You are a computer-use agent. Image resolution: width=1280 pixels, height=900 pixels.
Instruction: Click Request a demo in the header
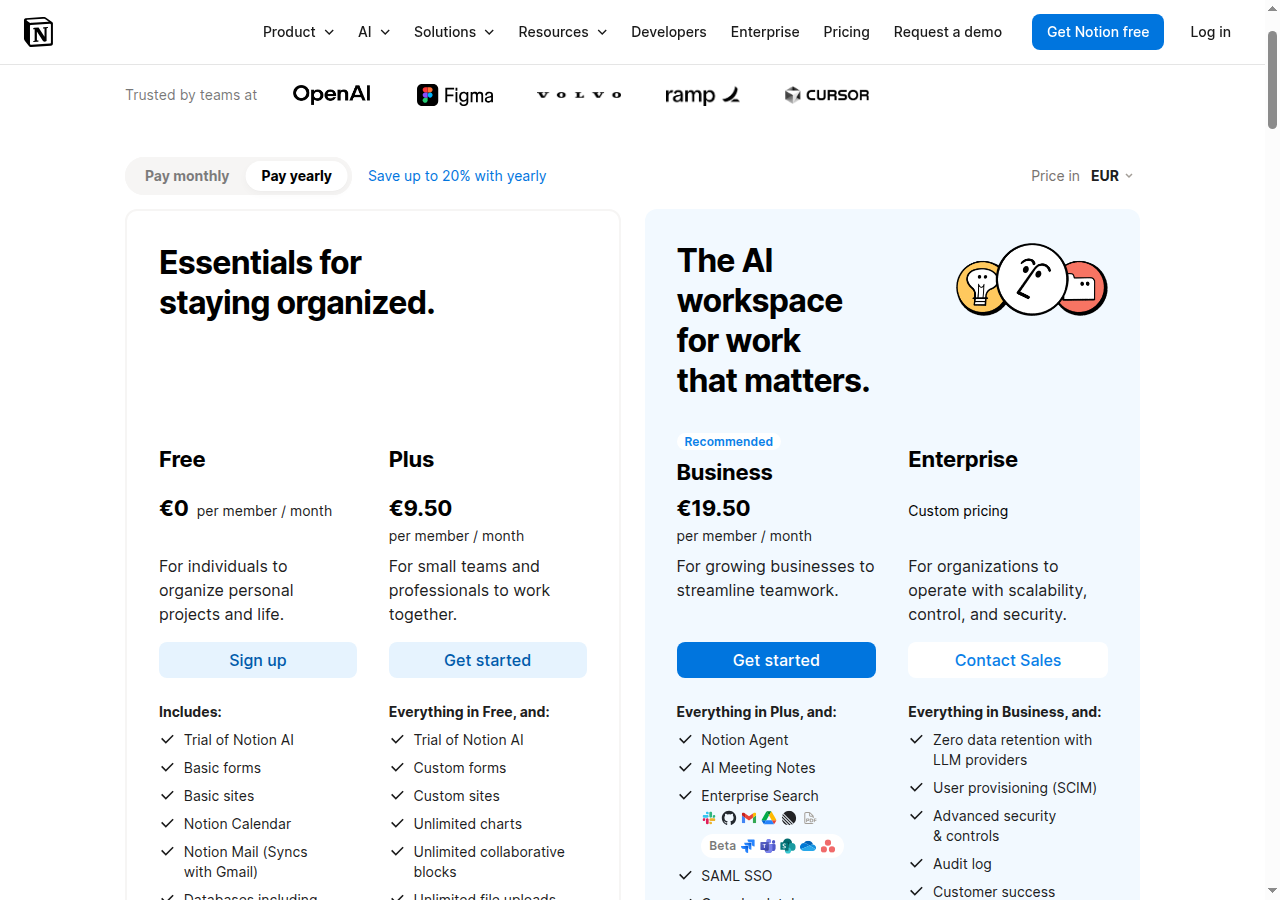[948, 32]
